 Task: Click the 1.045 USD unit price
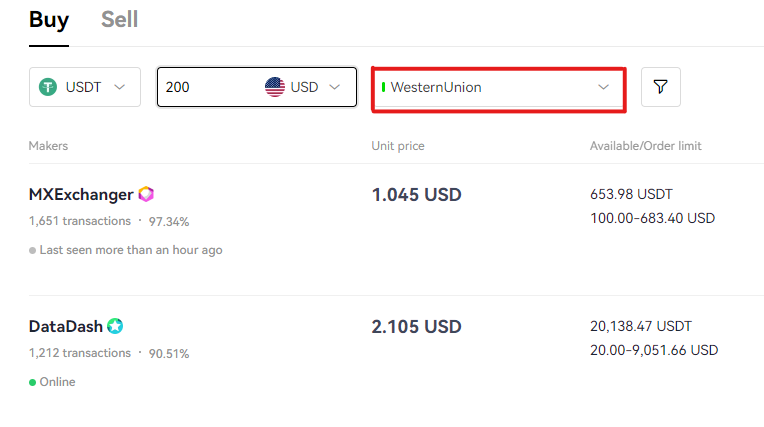click(417, 195)
